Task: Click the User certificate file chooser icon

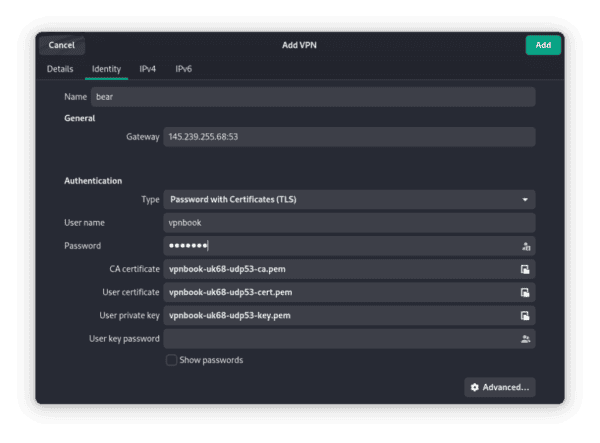Action: pos(524,292)
